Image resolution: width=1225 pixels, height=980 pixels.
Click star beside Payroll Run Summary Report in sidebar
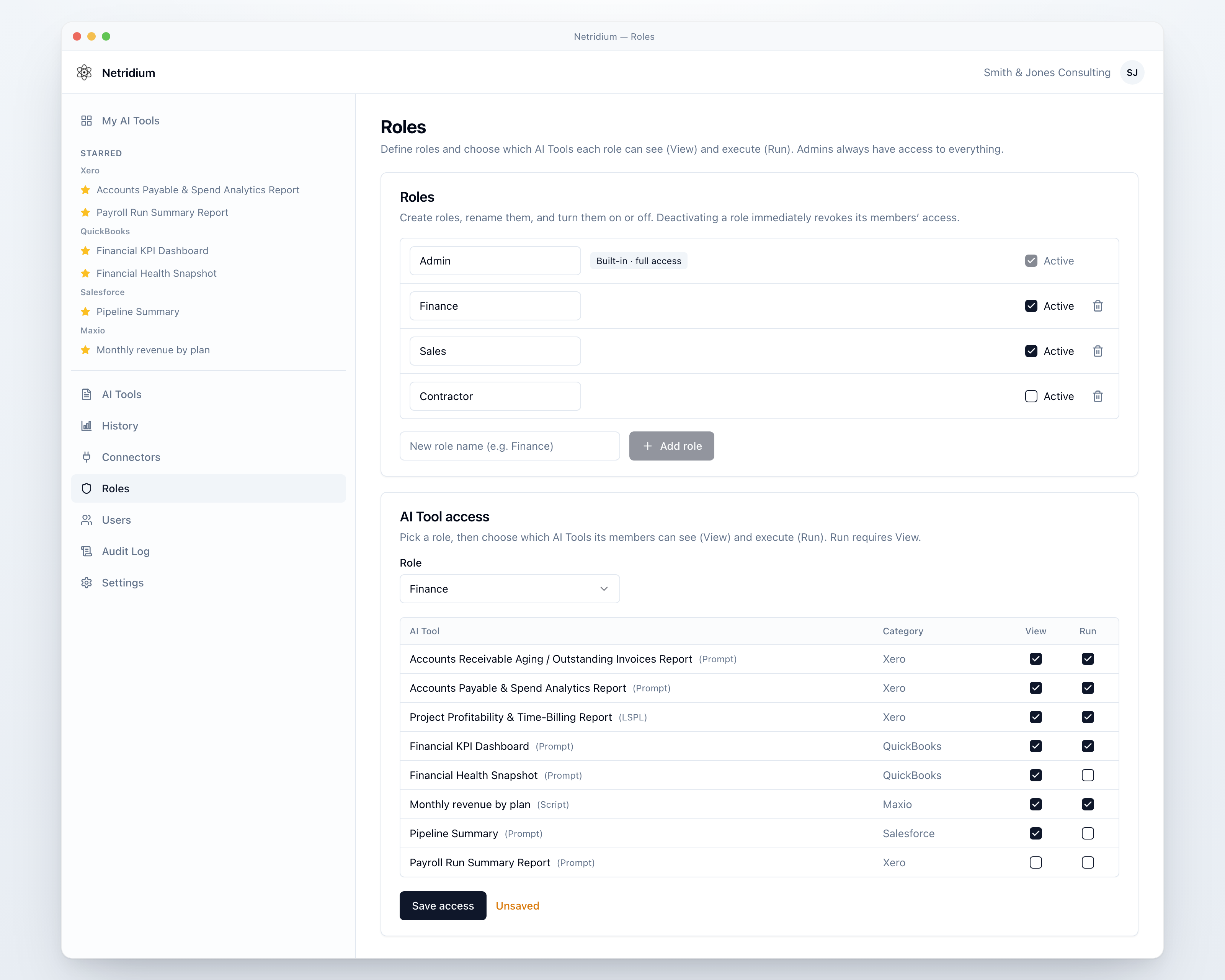tap(85, 212)
